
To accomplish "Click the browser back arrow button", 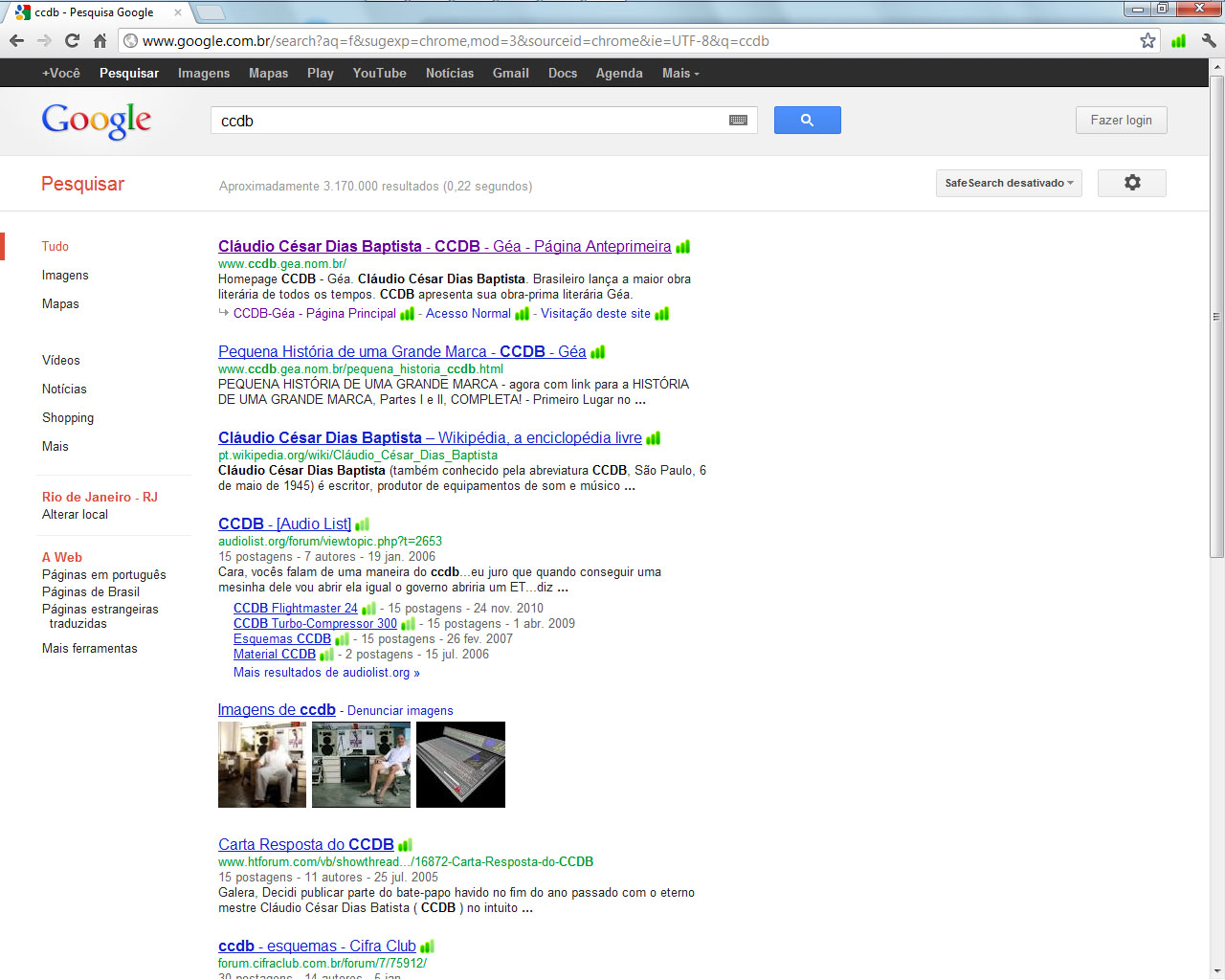I will point(16,40).
